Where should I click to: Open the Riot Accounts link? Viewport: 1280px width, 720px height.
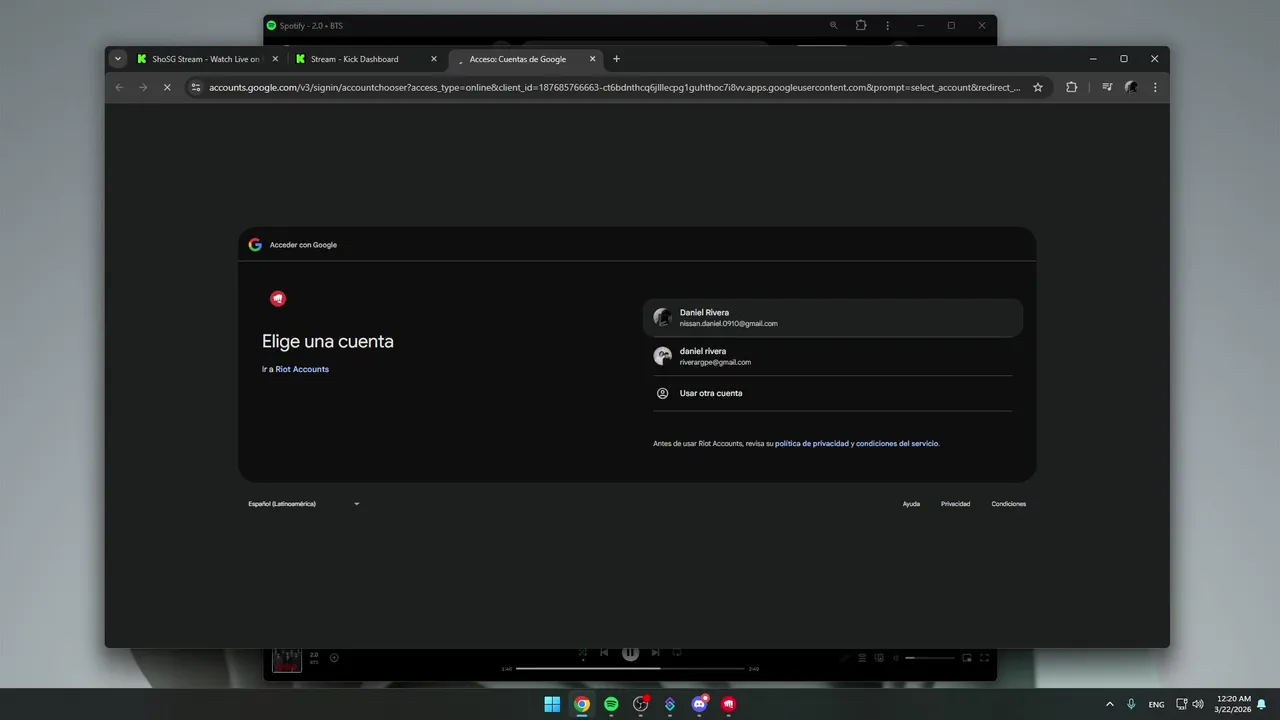tap(302, 369)
